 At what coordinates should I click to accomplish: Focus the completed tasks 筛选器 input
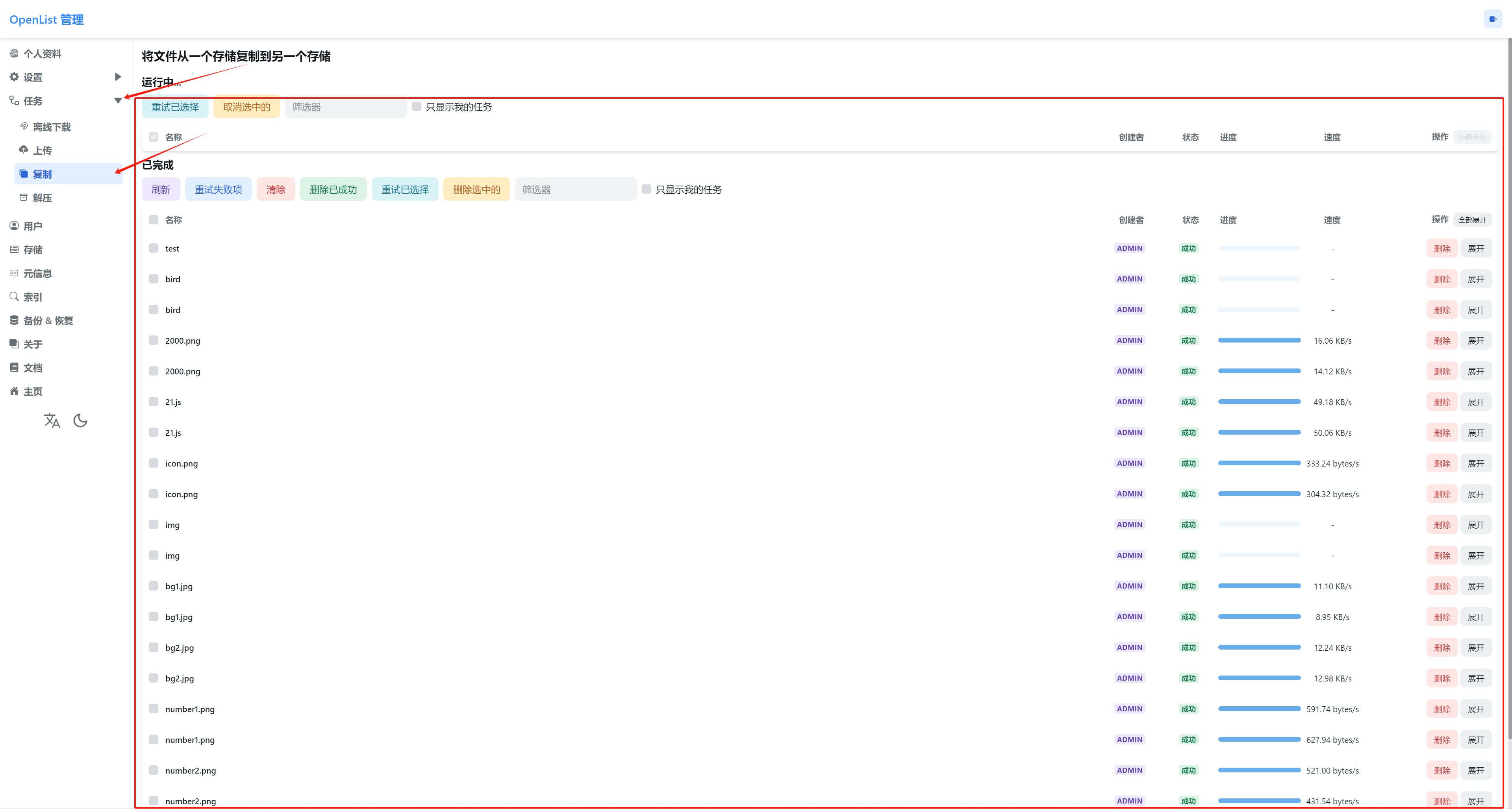click(576, 189)
